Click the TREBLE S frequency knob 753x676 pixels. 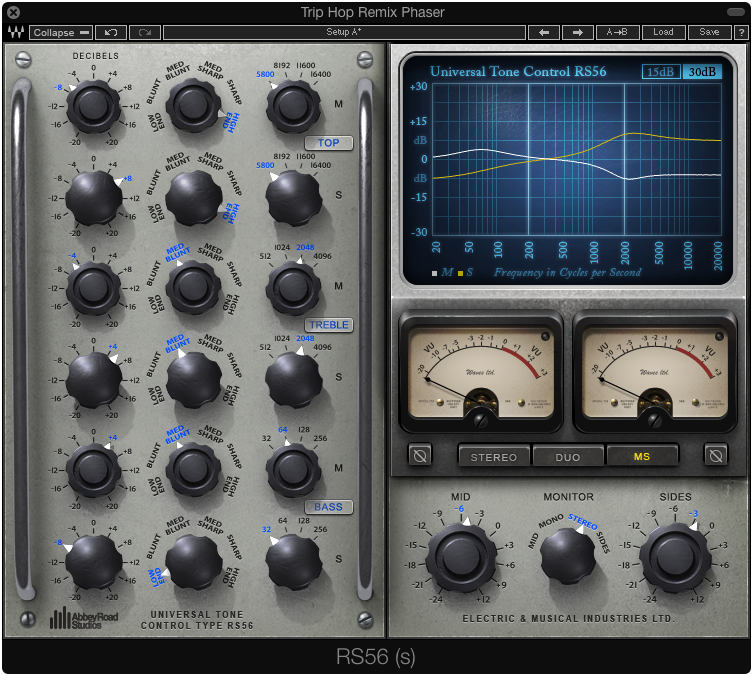coord(293,380)
